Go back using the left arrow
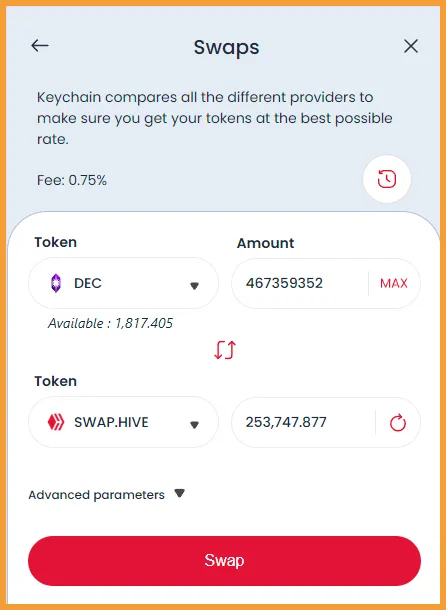 pos(40,46)
